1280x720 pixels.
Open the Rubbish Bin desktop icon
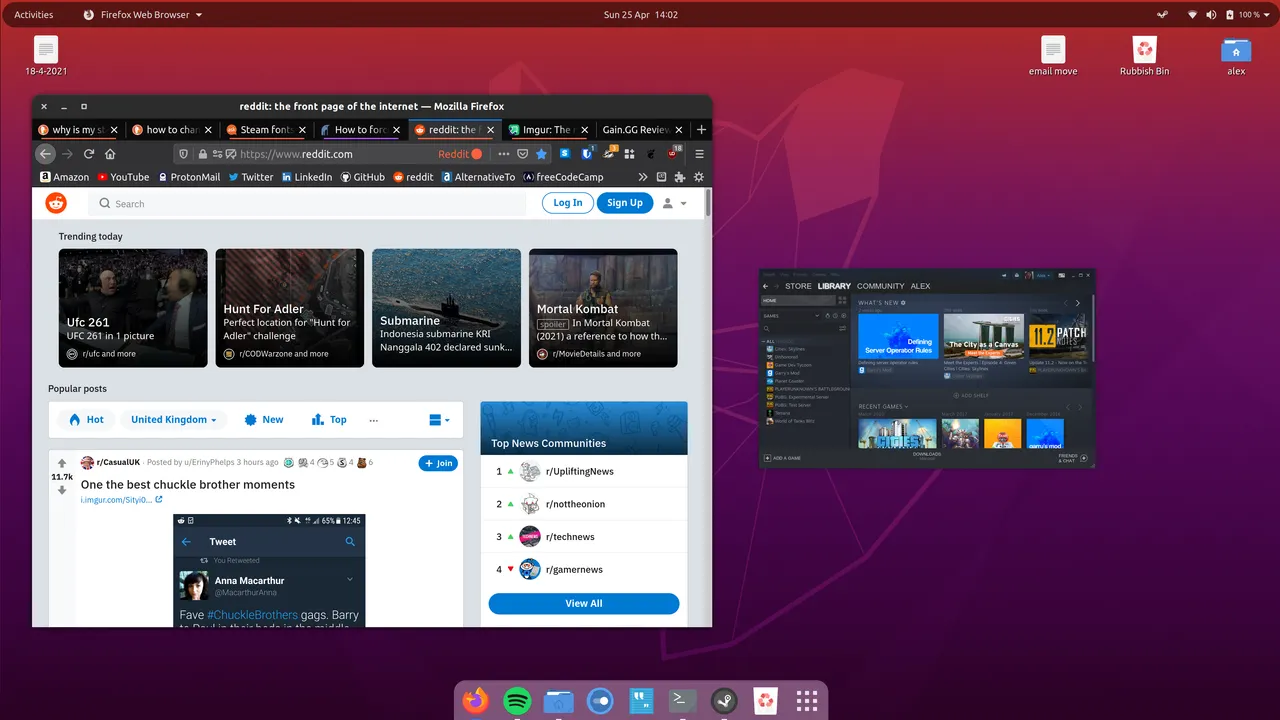1145,56
